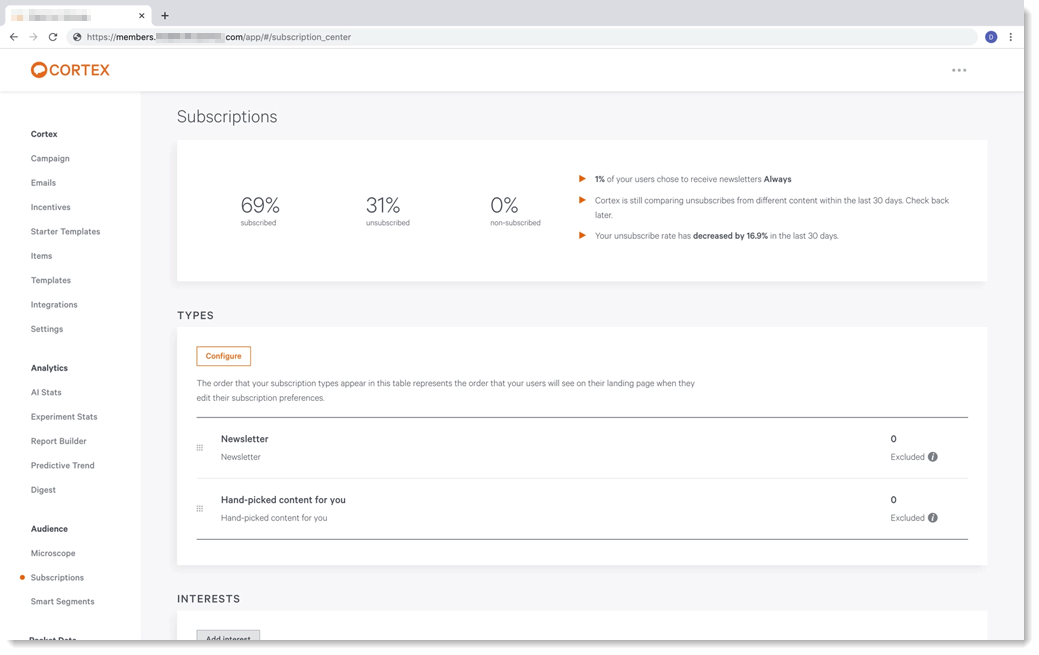Image resolution: width=1039 pixels, height=655 pixels.
Task: Click the site info icon in address bar
Action: tap(77, 37)
